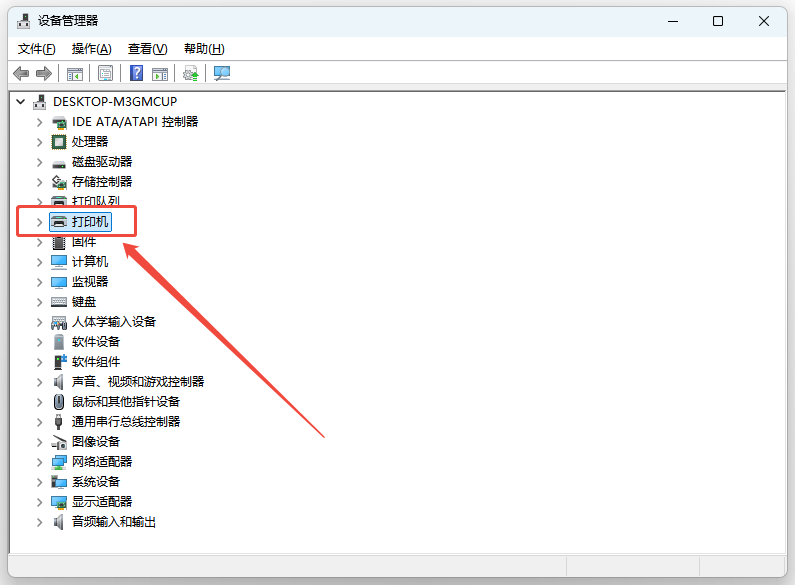The image size is (795, 585).
Task: Click the show/hide console tree toolbar icon
Action: (x=75, y=74)
